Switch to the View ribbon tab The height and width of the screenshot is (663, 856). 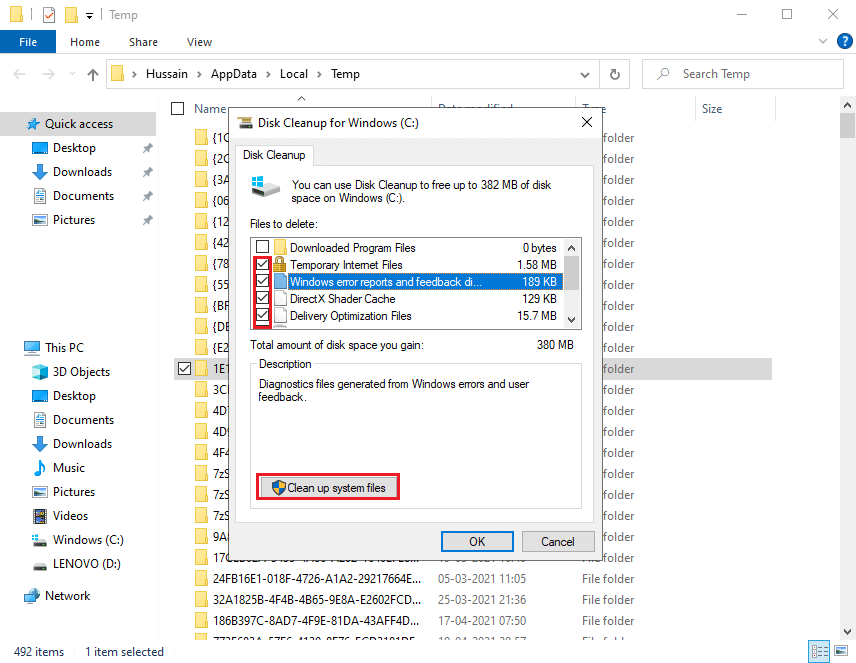(x=199, y=42)
